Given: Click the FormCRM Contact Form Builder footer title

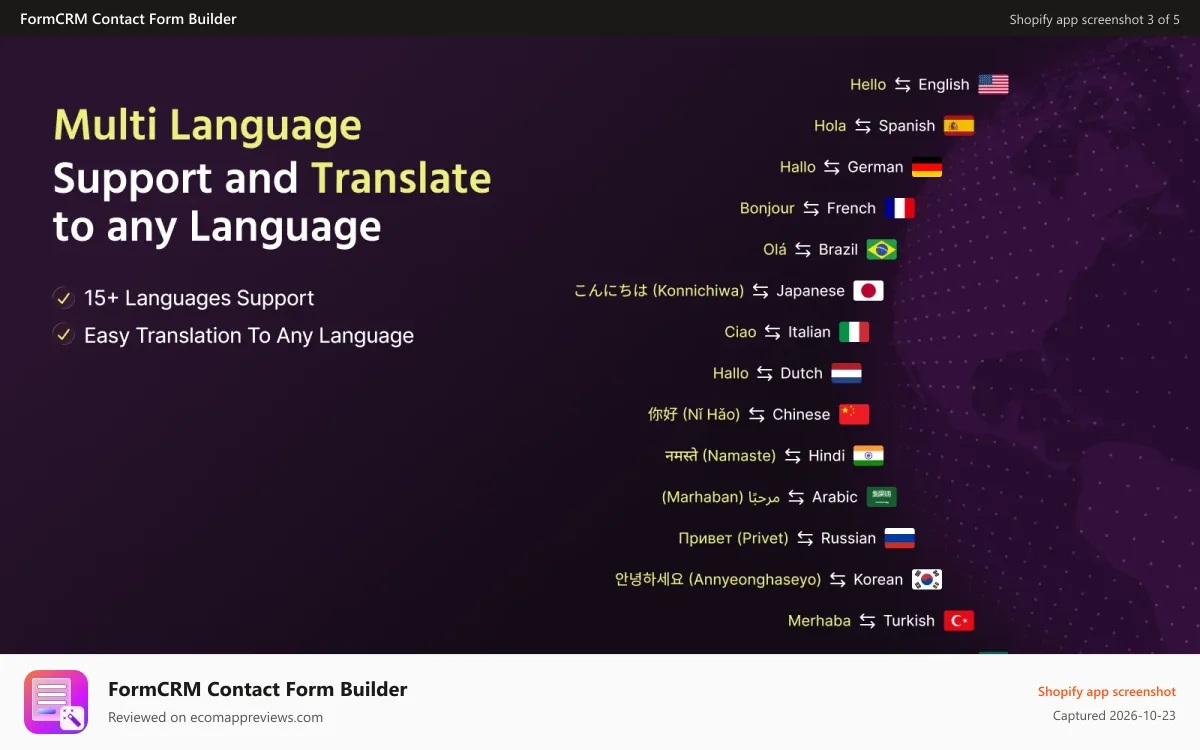Looking at the screenshot, I should click(258, 689).
